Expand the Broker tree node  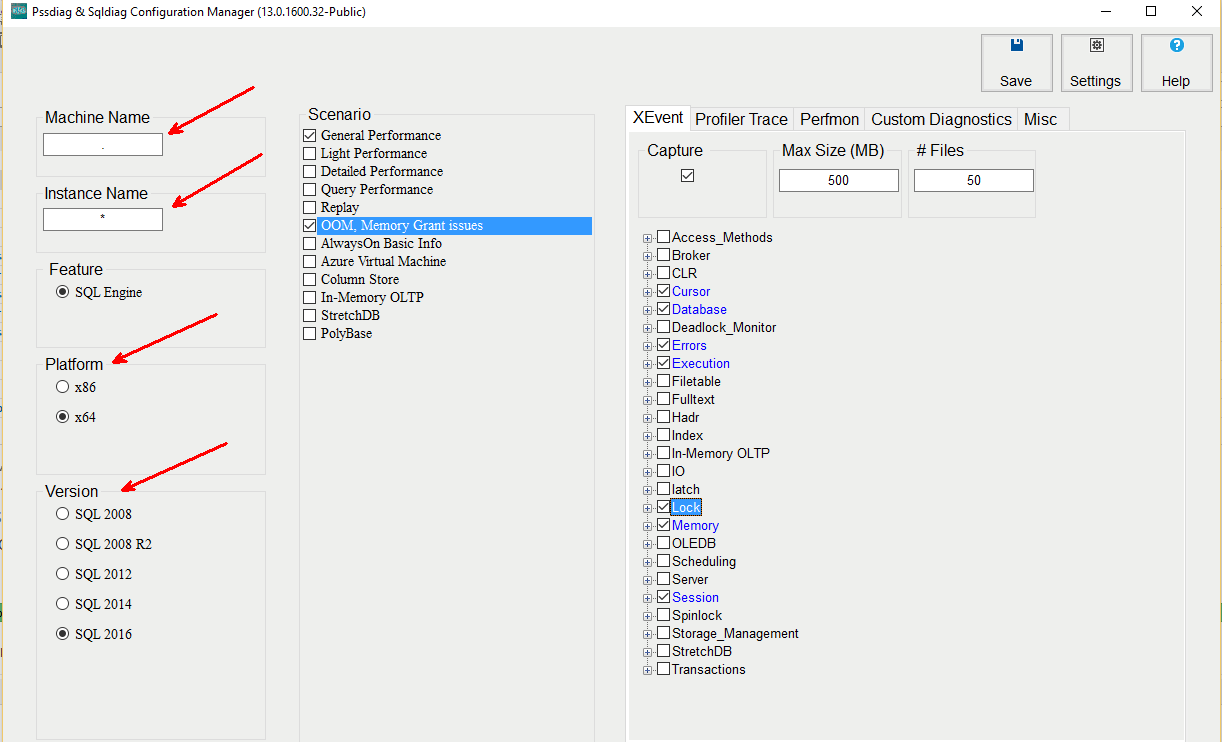(648, 256)
